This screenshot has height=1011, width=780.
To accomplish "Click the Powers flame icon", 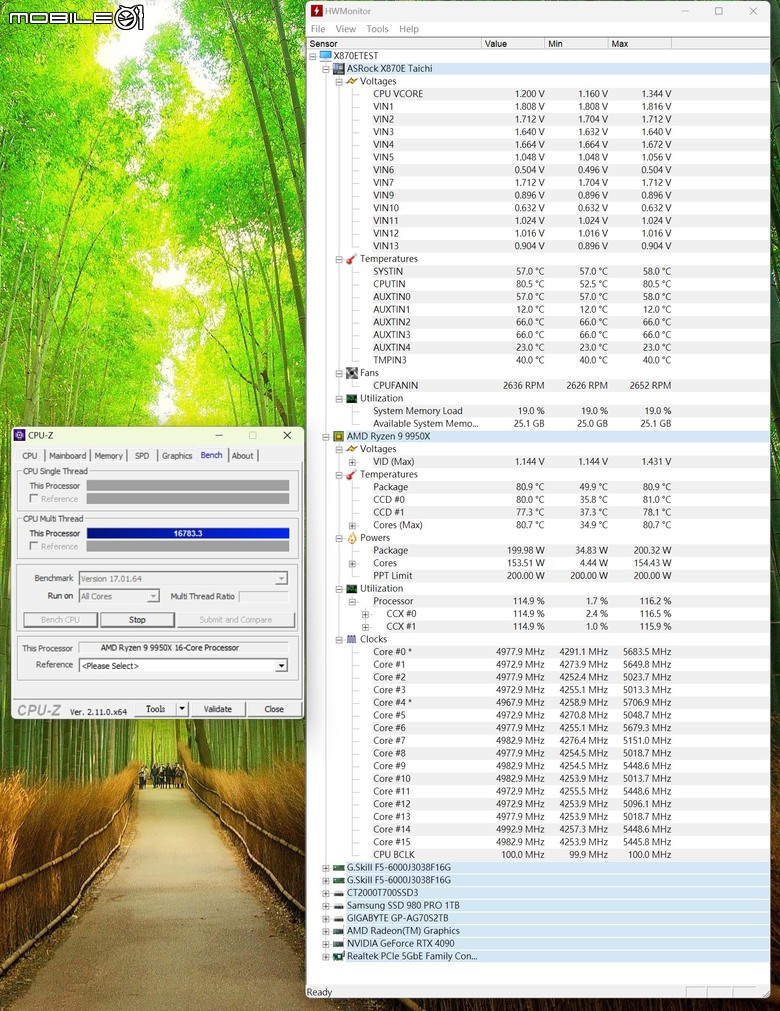I will [x=351, y=538].
